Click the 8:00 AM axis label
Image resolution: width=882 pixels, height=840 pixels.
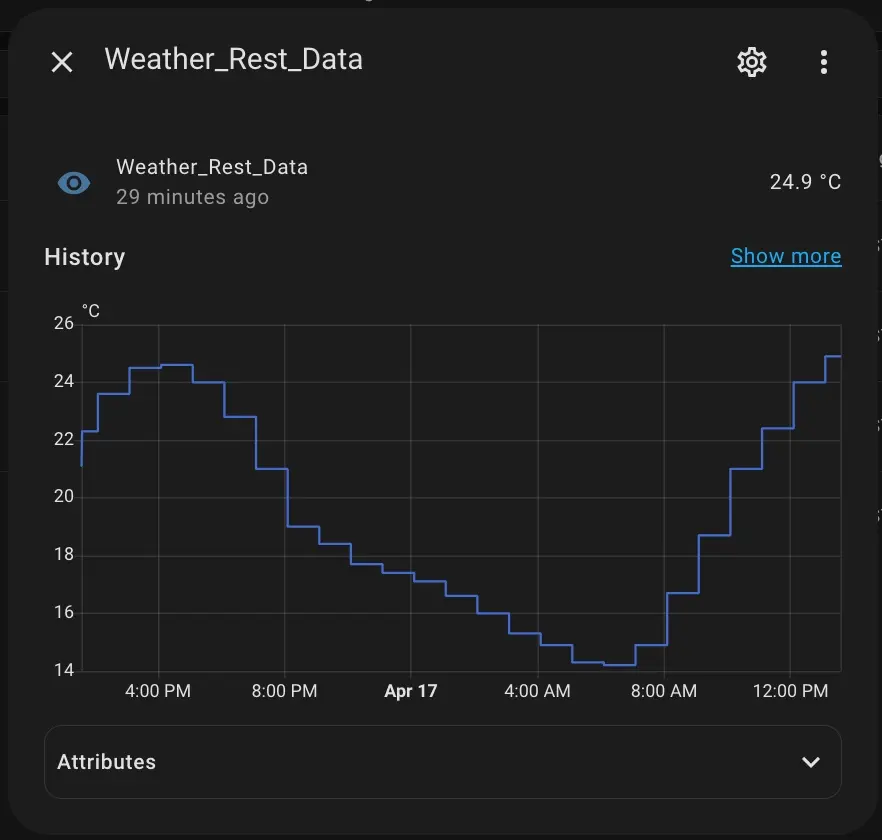click(664, 691)
